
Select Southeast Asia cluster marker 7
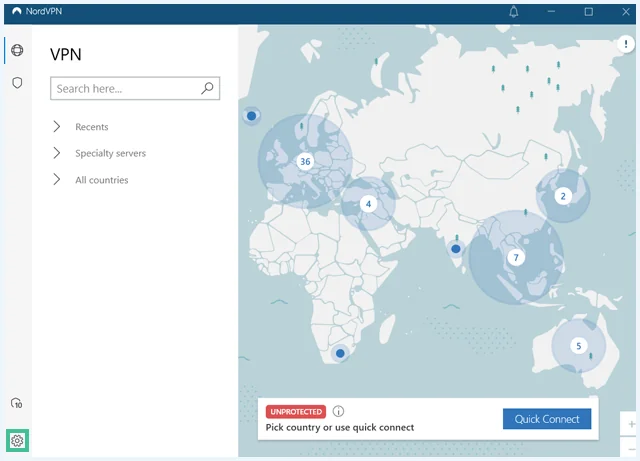coord(516,257)
